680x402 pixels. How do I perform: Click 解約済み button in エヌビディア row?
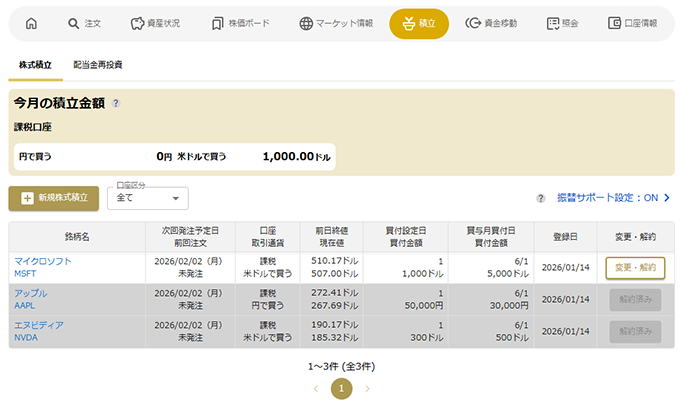(x=635, y=332)
